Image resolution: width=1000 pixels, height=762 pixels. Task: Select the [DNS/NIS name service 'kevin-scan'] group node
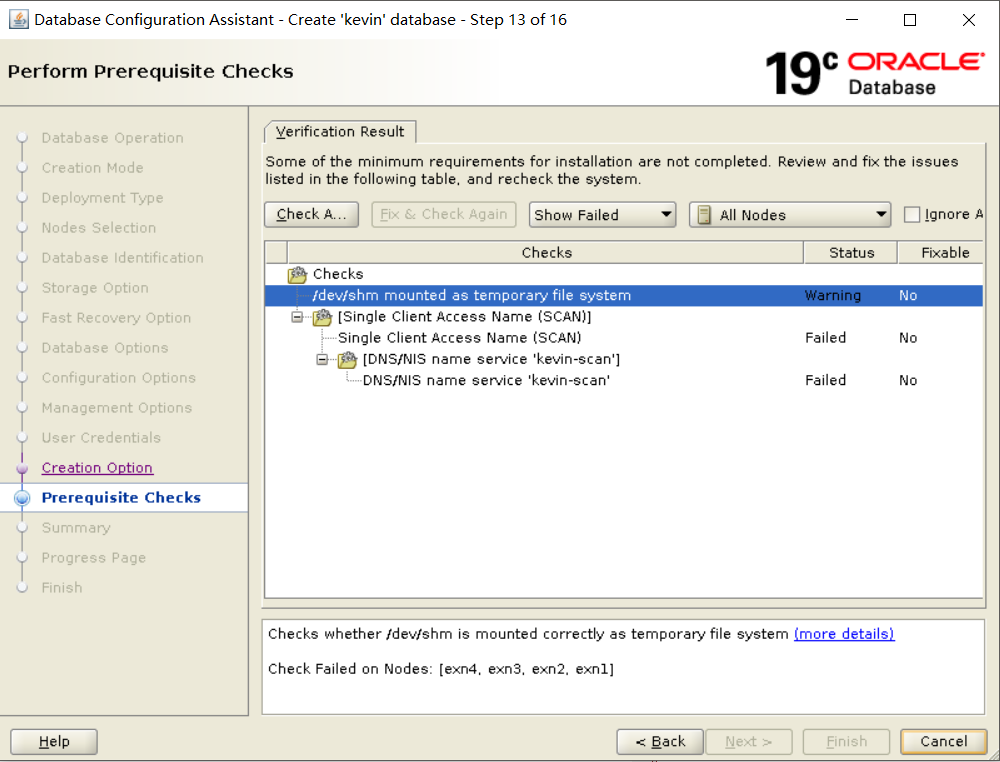(491, 359)
